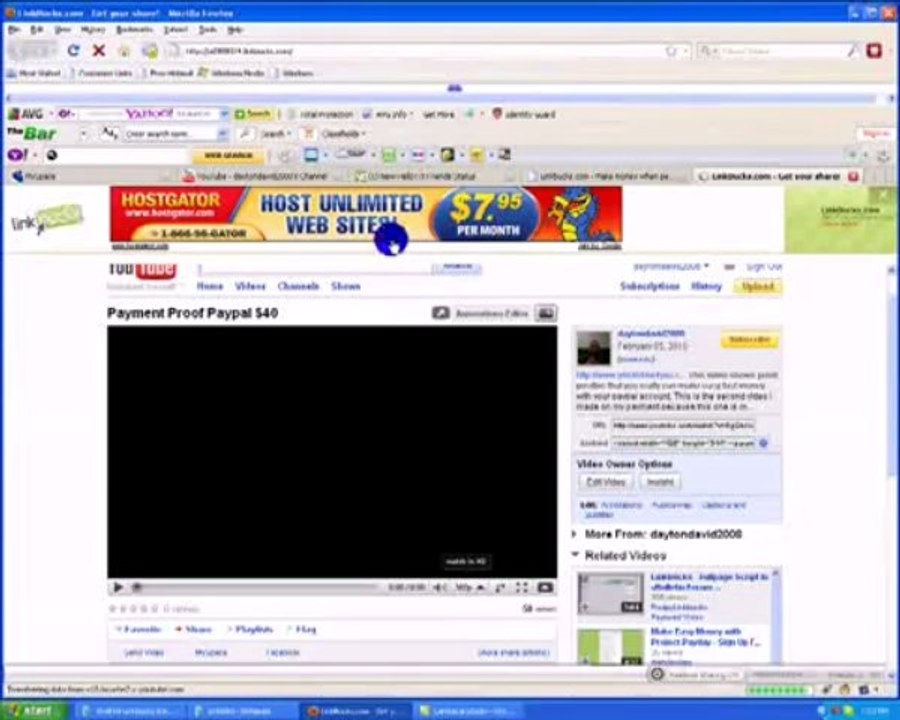Click the Yahoo WEB SEARCH button

click(x=228, y=155)
